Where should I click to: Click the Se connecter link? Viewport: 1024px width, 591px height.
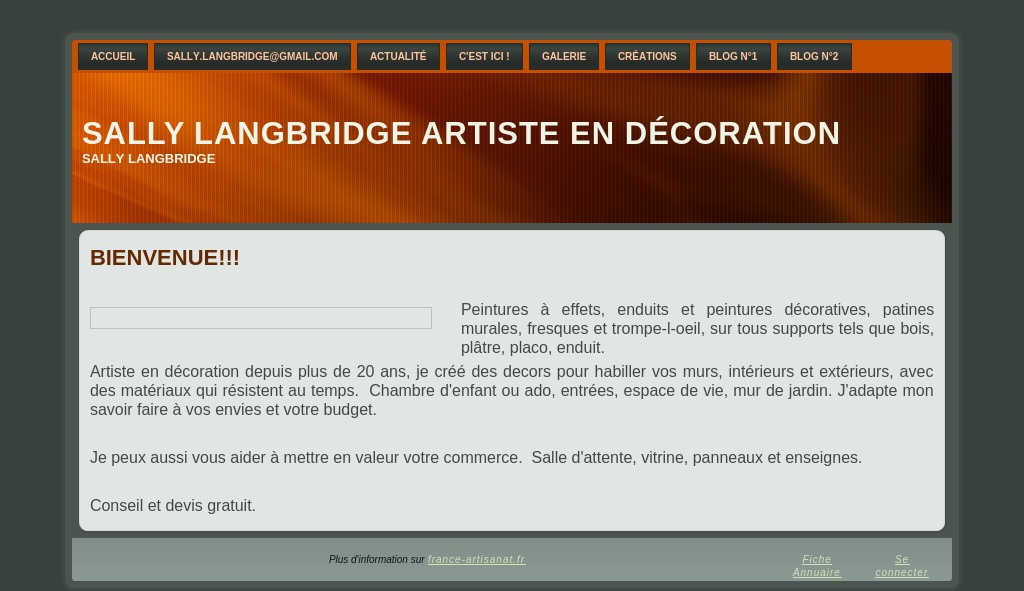[x=902, y=566]
